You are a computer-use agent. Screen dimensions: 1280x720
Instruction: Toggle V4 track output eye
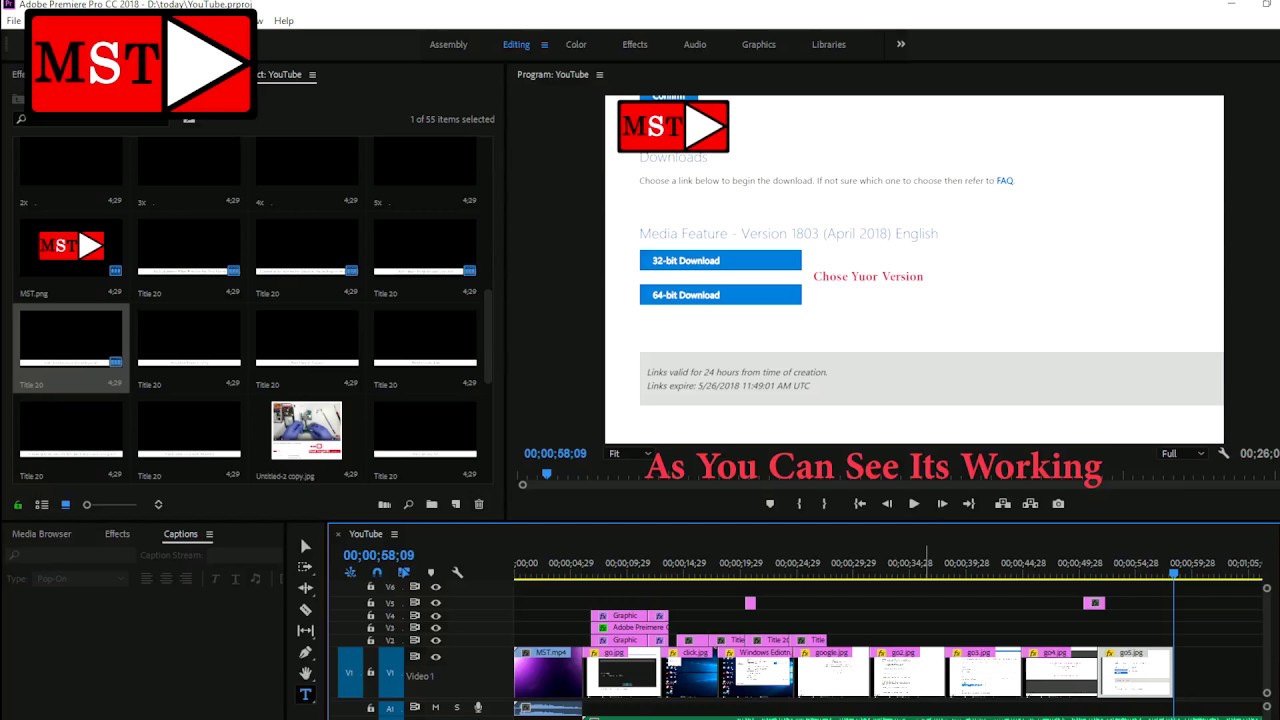[435, 616]
